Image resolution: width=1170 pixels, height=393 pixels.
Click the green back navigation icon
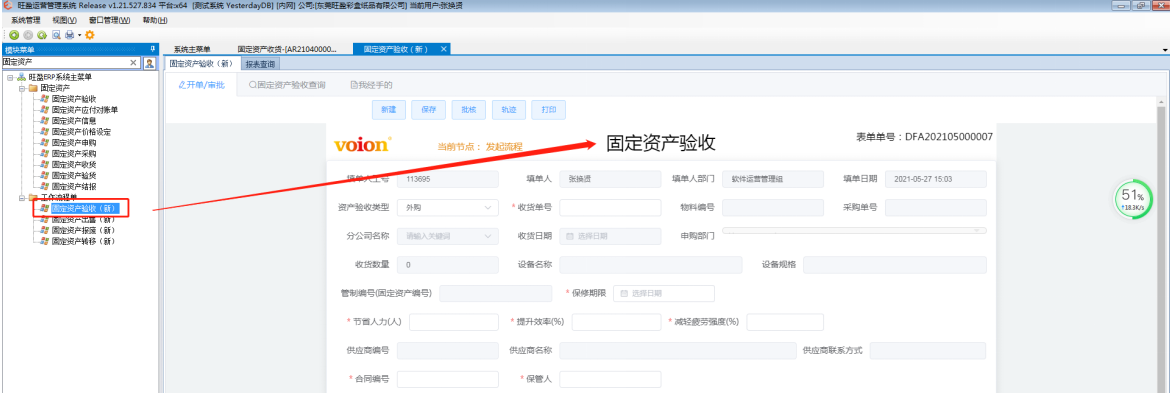14,35
